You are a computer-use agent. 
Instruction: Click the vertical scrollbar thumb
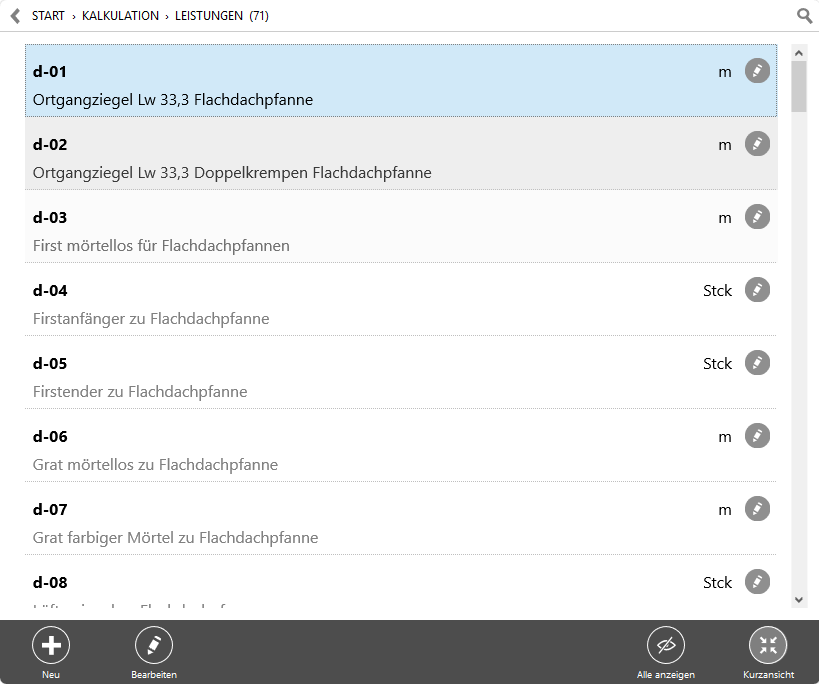pos(798,87)
